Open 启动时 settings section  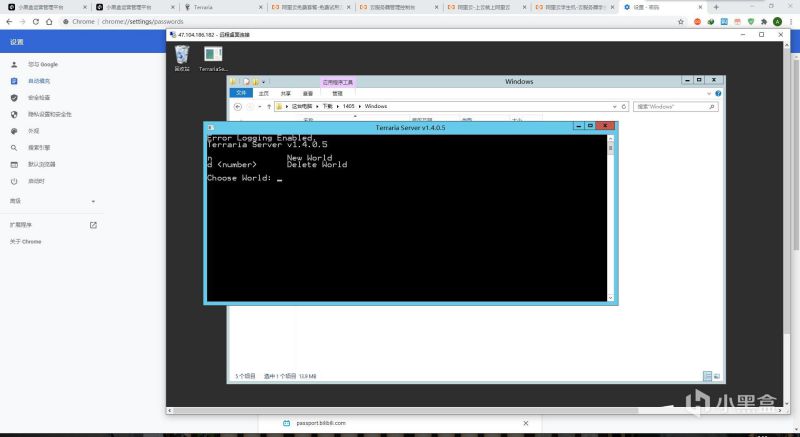pyautogui.click(x=36, y=182)
